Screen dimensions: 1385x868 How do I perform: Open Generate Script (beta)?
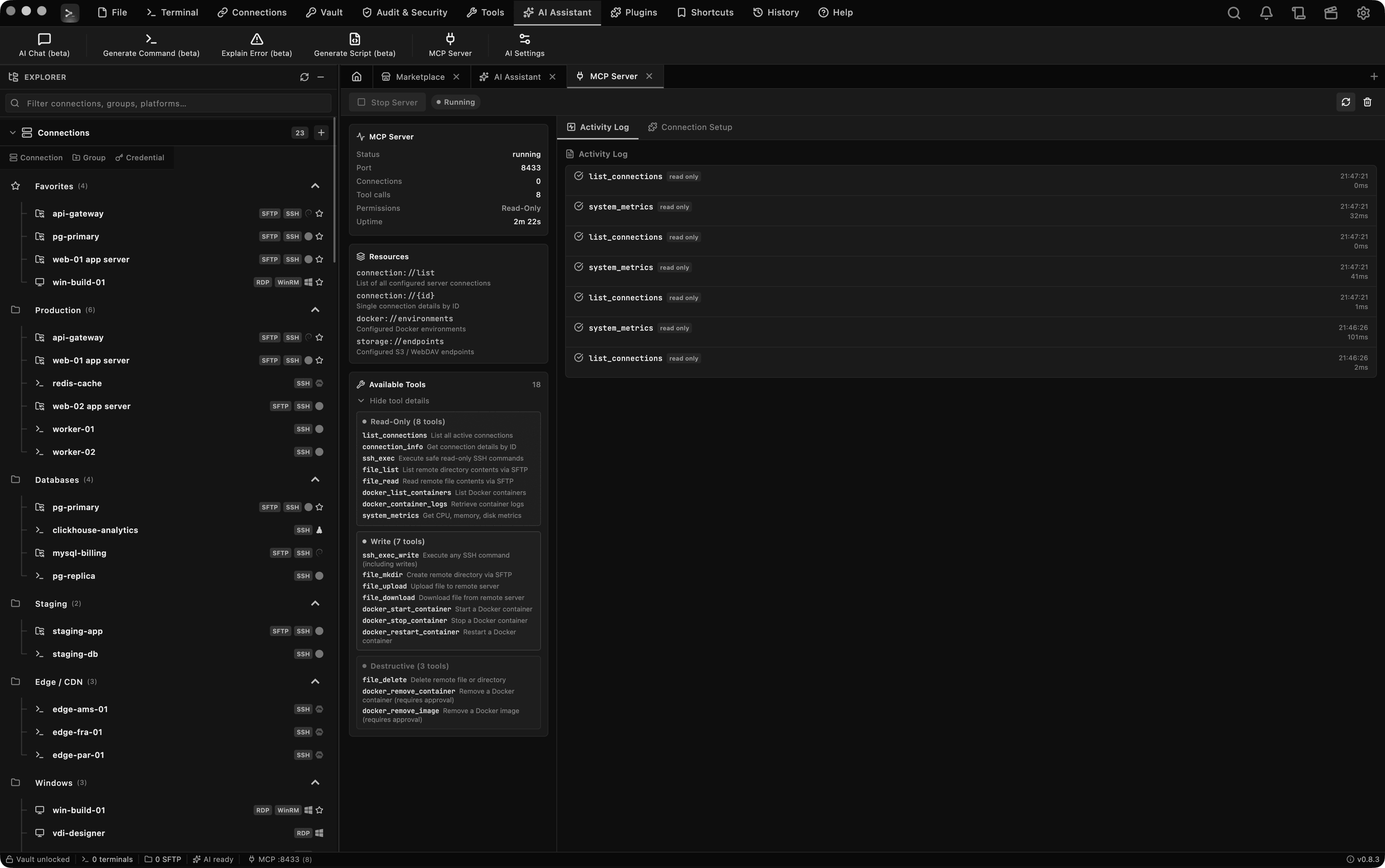[x=354, y=45]
